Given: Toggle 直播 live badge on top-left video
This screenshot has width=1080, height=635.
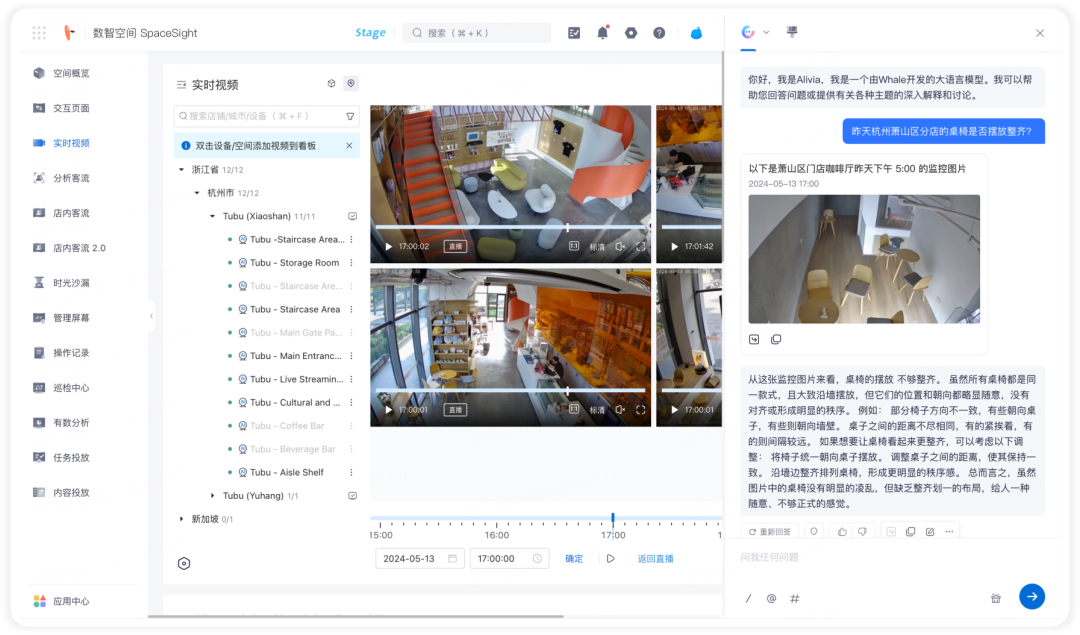Looking at the screenshot, I should tap(455, 247).
